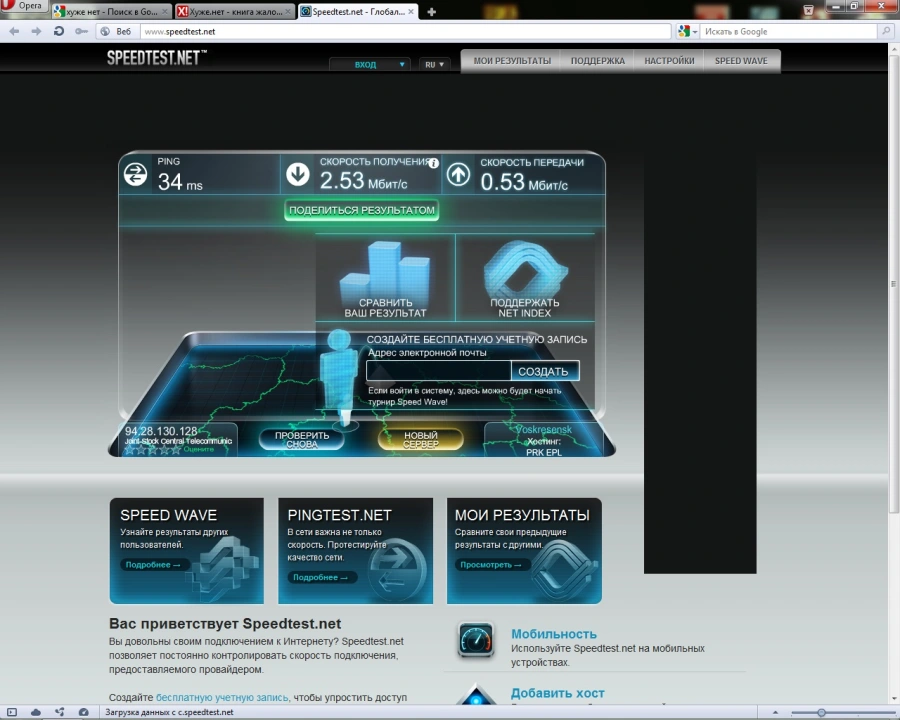Open the Opera main menu button
This screenshot has width=900, height=720.
[x=24, y=6]
